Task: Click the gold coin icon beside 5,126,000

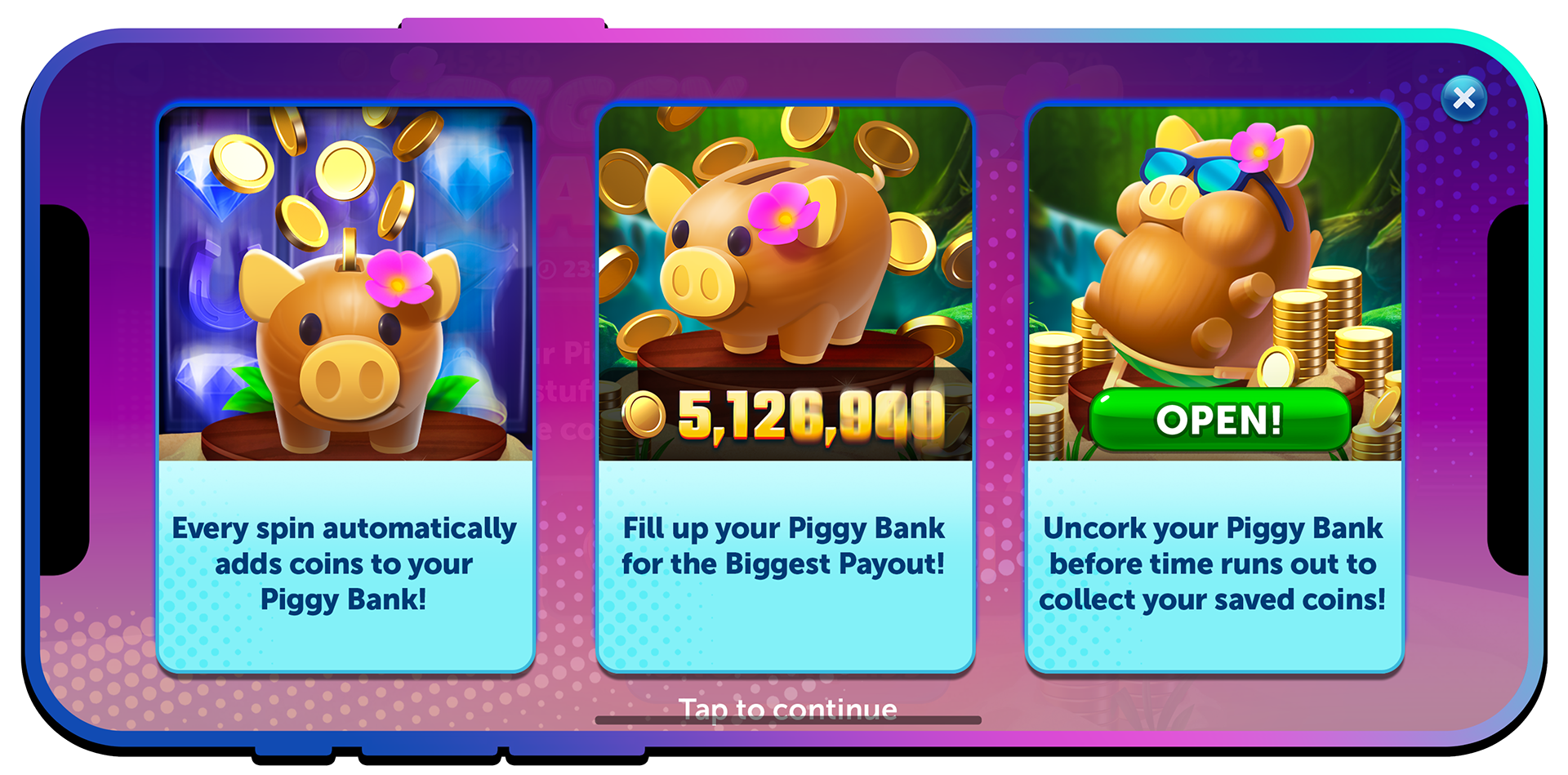Action: [644, 414]
